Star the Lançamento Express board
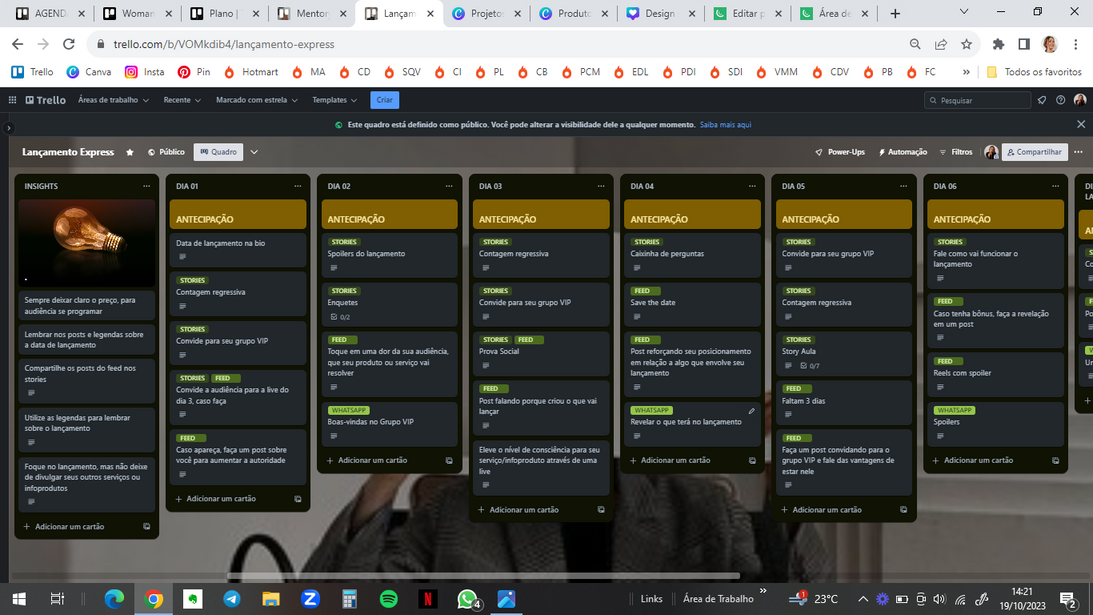1093x615 pixels. pyautogui.click(x=130, y=152)
